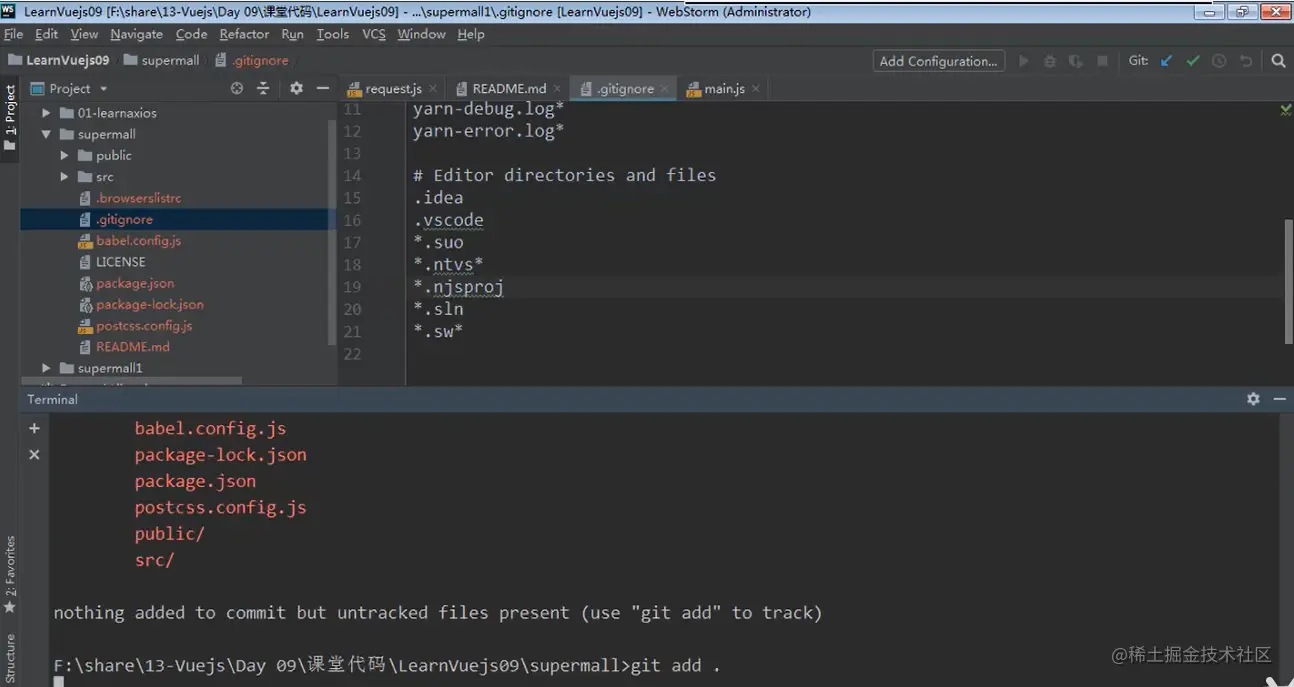Open the Edit menu
The height and width of the screenshot is (687, 1294).
click(x=46, y=34)
